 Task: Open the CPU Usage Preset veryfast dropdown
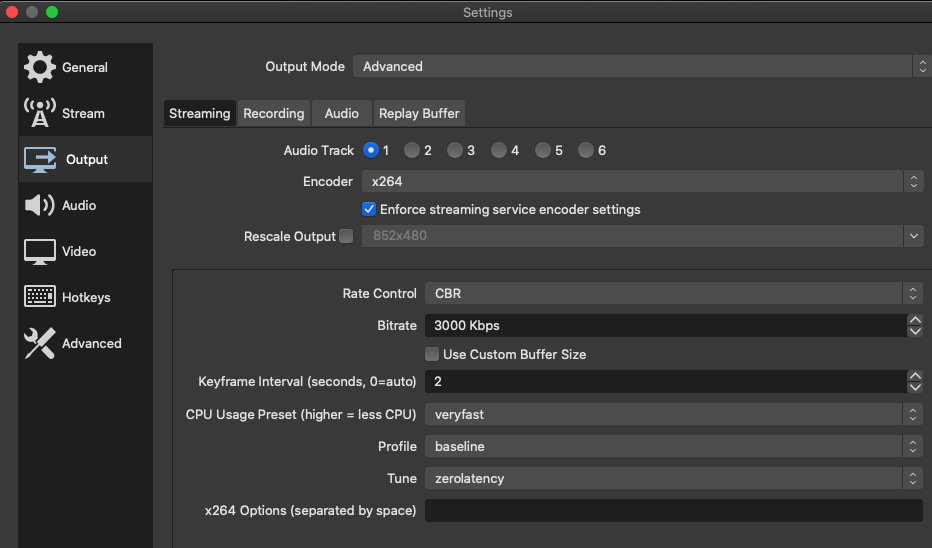(x=674, y=414)
